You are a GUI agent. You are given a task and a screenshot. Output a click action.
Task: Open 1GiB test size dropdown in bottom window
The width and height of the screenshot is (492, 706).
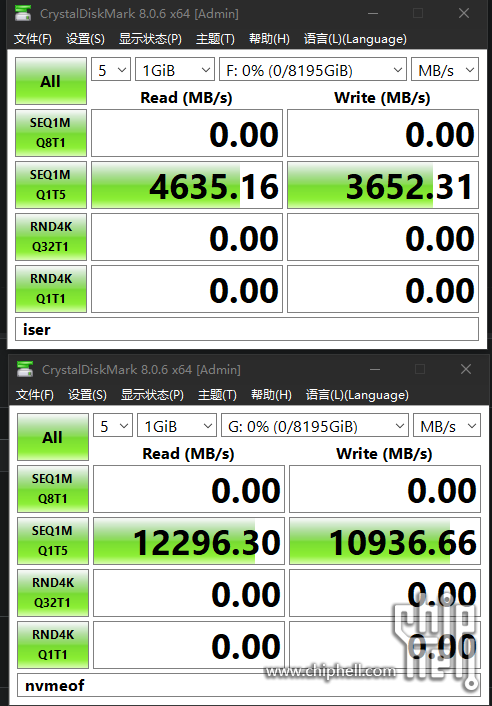point(177,425)
